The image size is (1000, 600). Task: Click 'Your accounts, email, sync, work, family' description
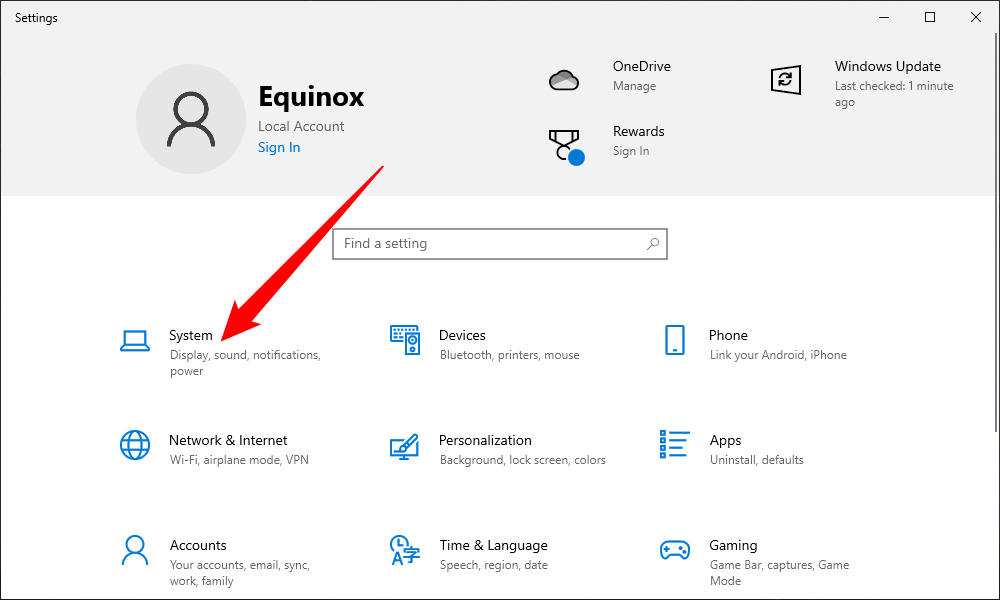240,573
